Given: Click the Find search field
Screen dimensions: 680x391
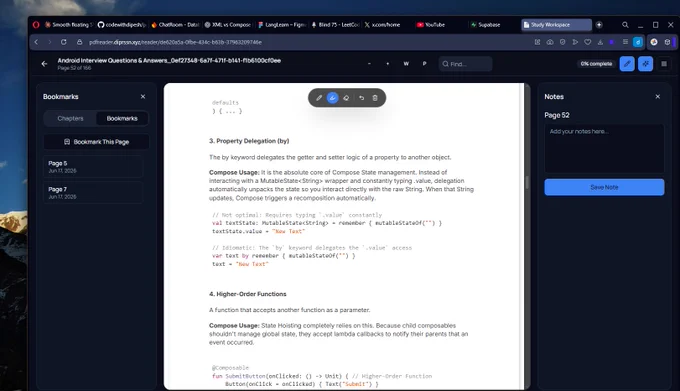Looking at the screenshot, I should [465, 64].
